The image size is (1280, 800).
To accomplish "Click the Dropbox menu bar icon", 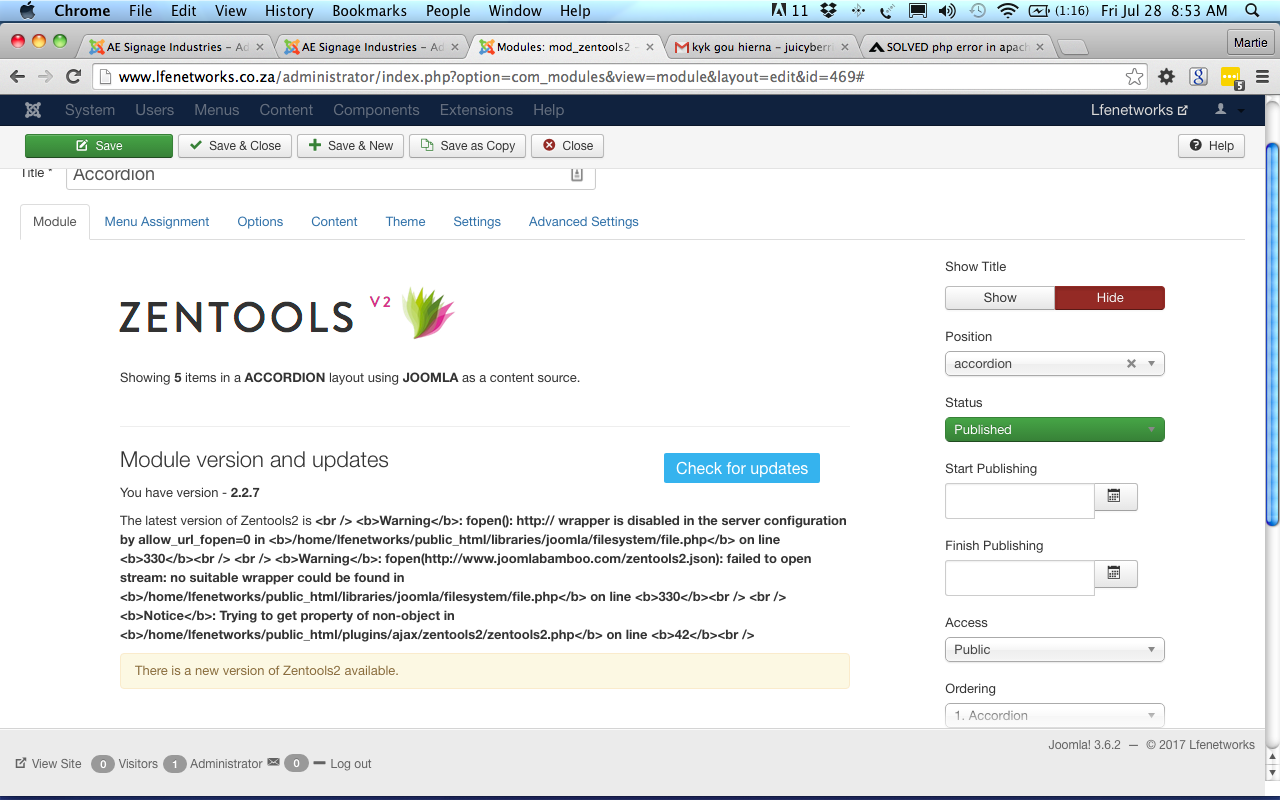I will click(x=828, y=11).
